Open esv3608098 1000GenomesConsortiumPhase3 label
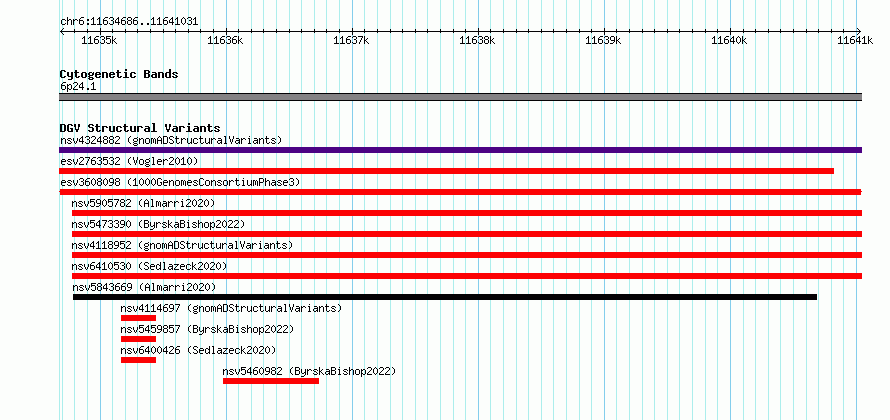This screenshot has height=420, width=890. pyautogui.click(x=180, y=182)
